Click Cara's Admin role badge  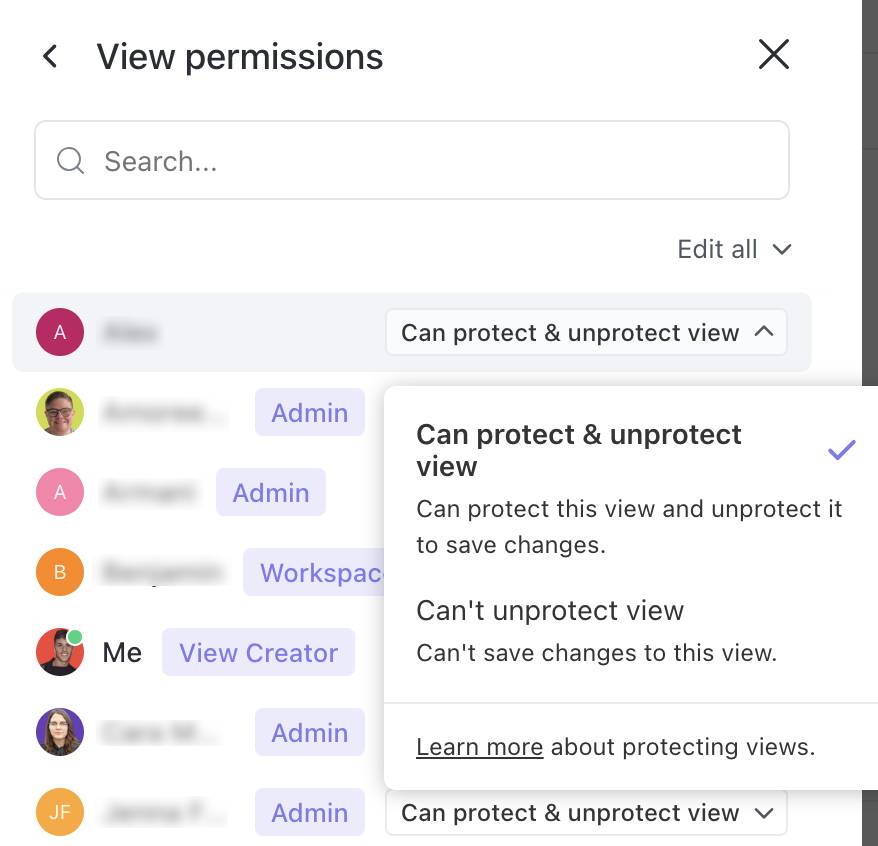[309, 732]
